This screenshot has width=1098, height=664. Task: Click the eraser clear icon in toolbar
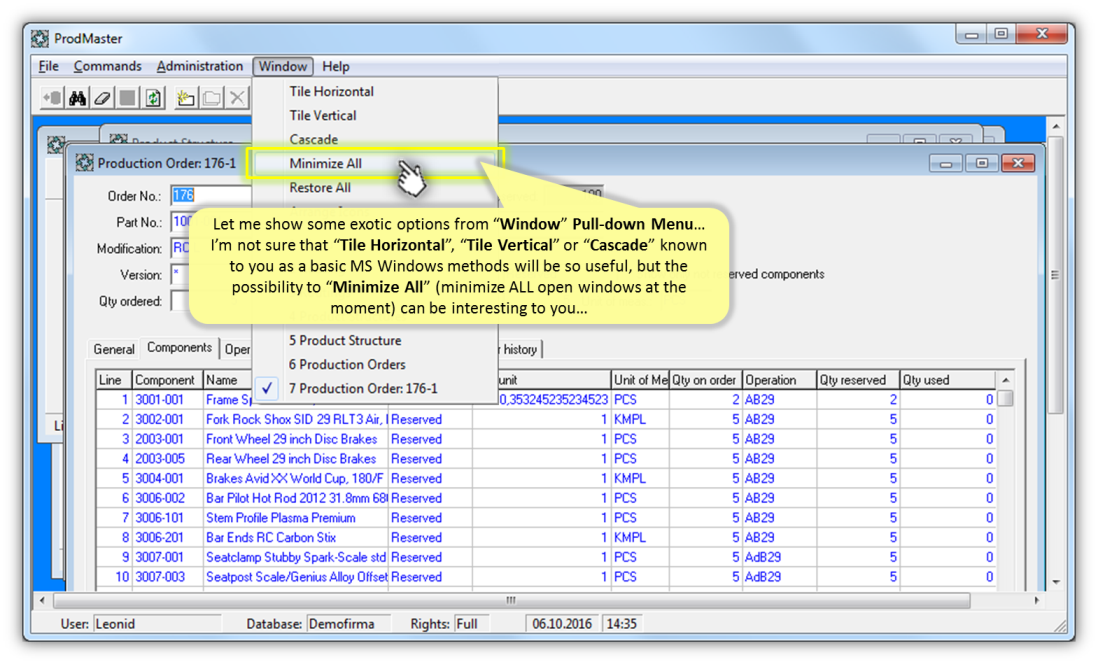pos(102,98)
